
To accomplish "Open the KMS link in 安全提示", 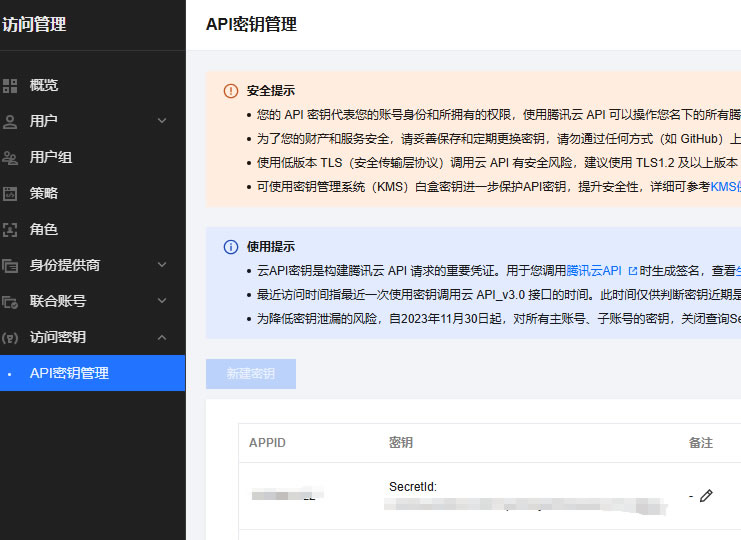I will pos(725,186).
